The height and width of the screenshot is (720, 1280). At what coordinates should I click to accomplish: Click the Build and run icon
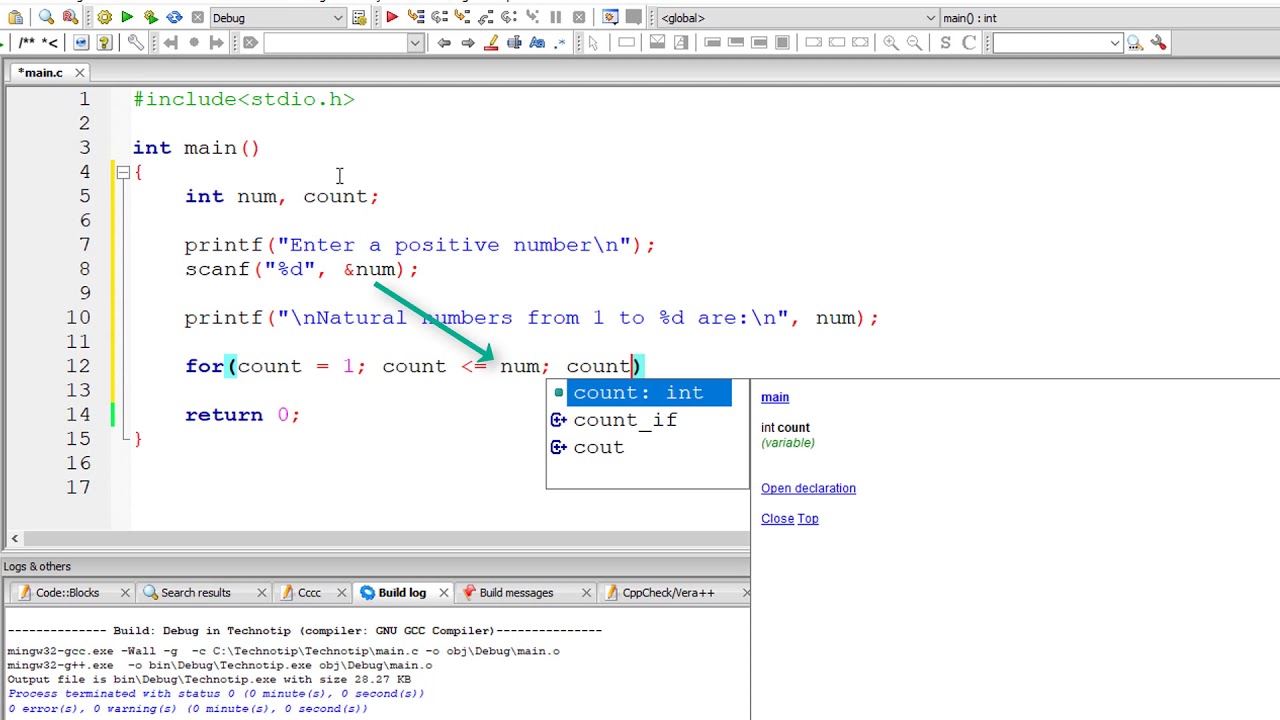[150, 17]
